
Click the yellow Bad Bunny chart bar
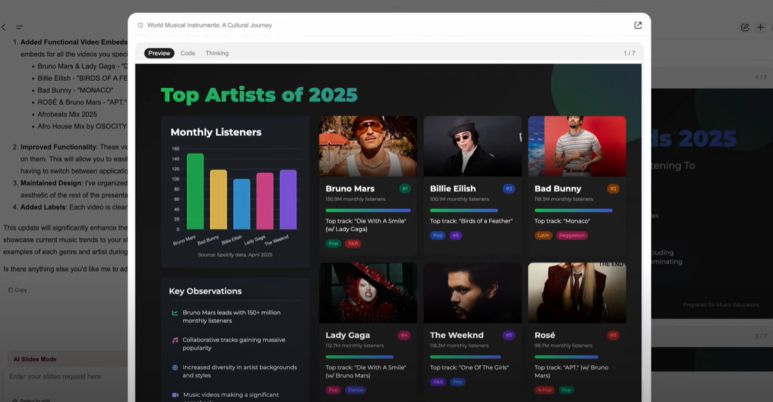tap(218, 200)
